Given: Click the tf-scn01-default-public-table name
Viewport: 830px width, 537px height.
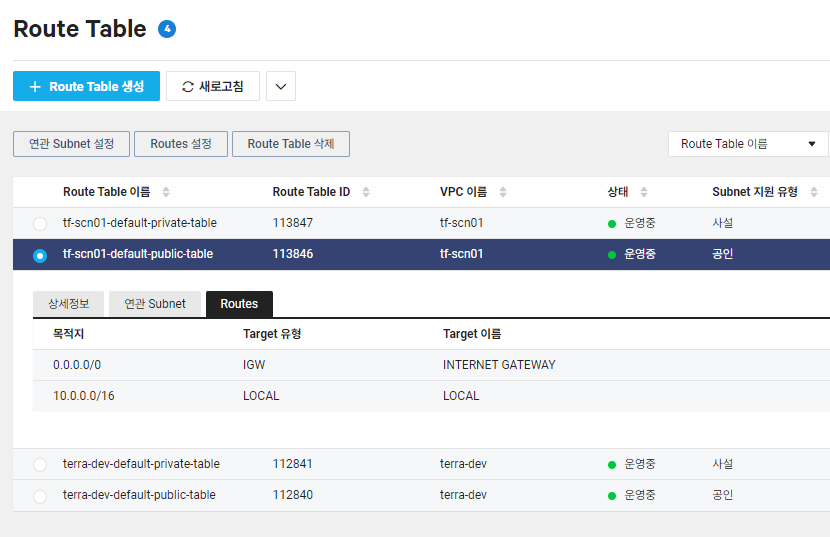Looking at the screenshot, I should pyautogui.click(x=138, y=254).
